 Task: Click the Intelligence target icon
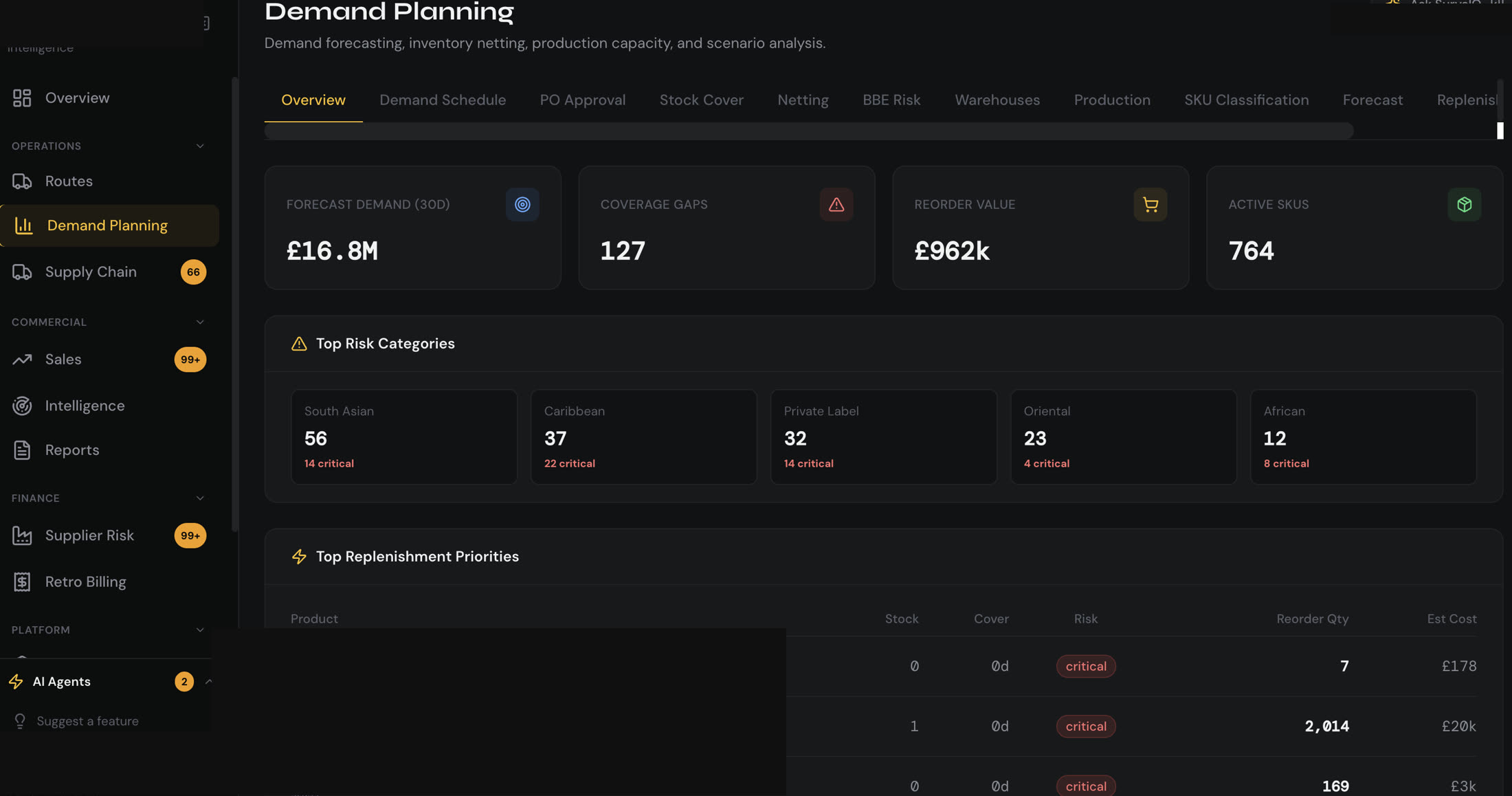[x=22, y=406]
